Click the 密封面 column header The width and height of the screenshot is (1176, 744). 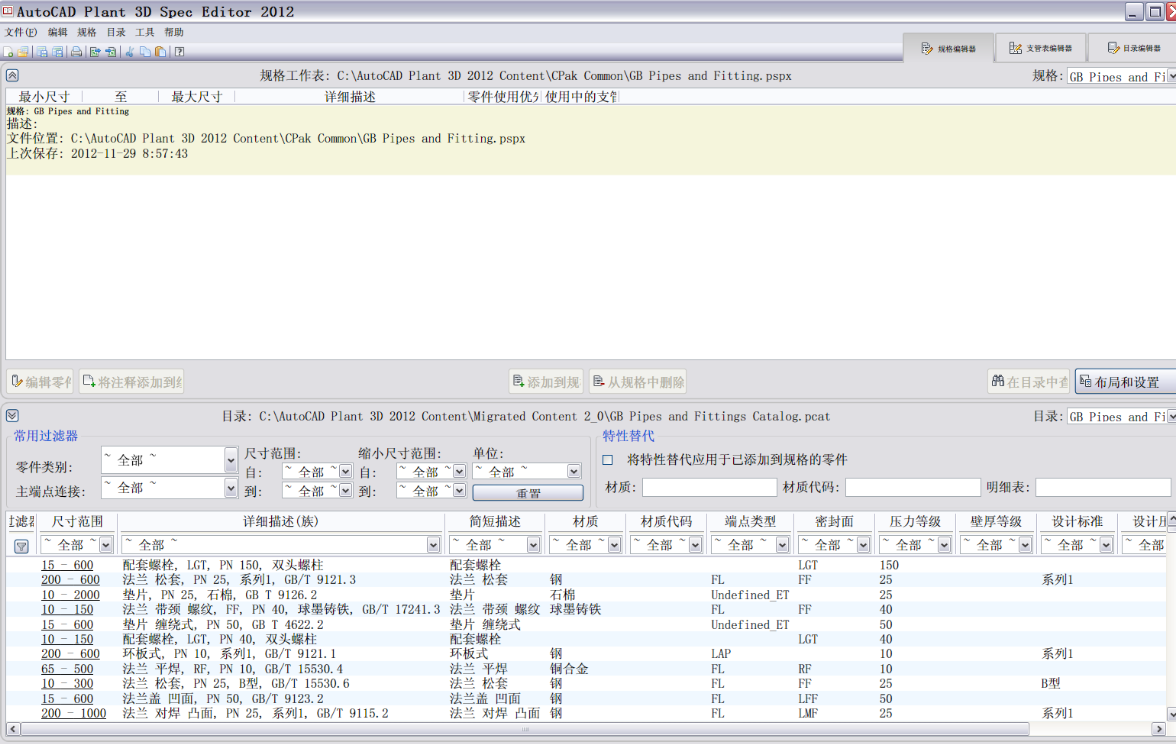(834, 521)
